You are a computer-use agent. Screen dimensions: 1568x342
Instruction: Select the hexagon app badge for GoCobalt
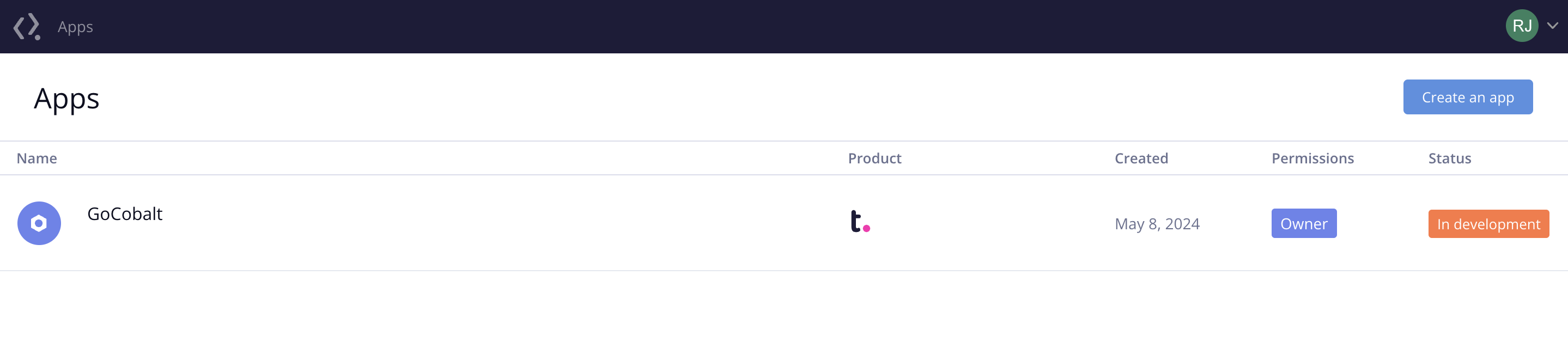(39, 223)
